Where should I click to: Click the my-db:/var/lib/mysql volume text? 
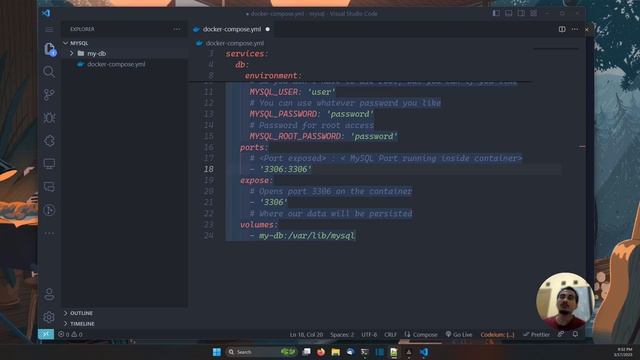coord(307,236)
